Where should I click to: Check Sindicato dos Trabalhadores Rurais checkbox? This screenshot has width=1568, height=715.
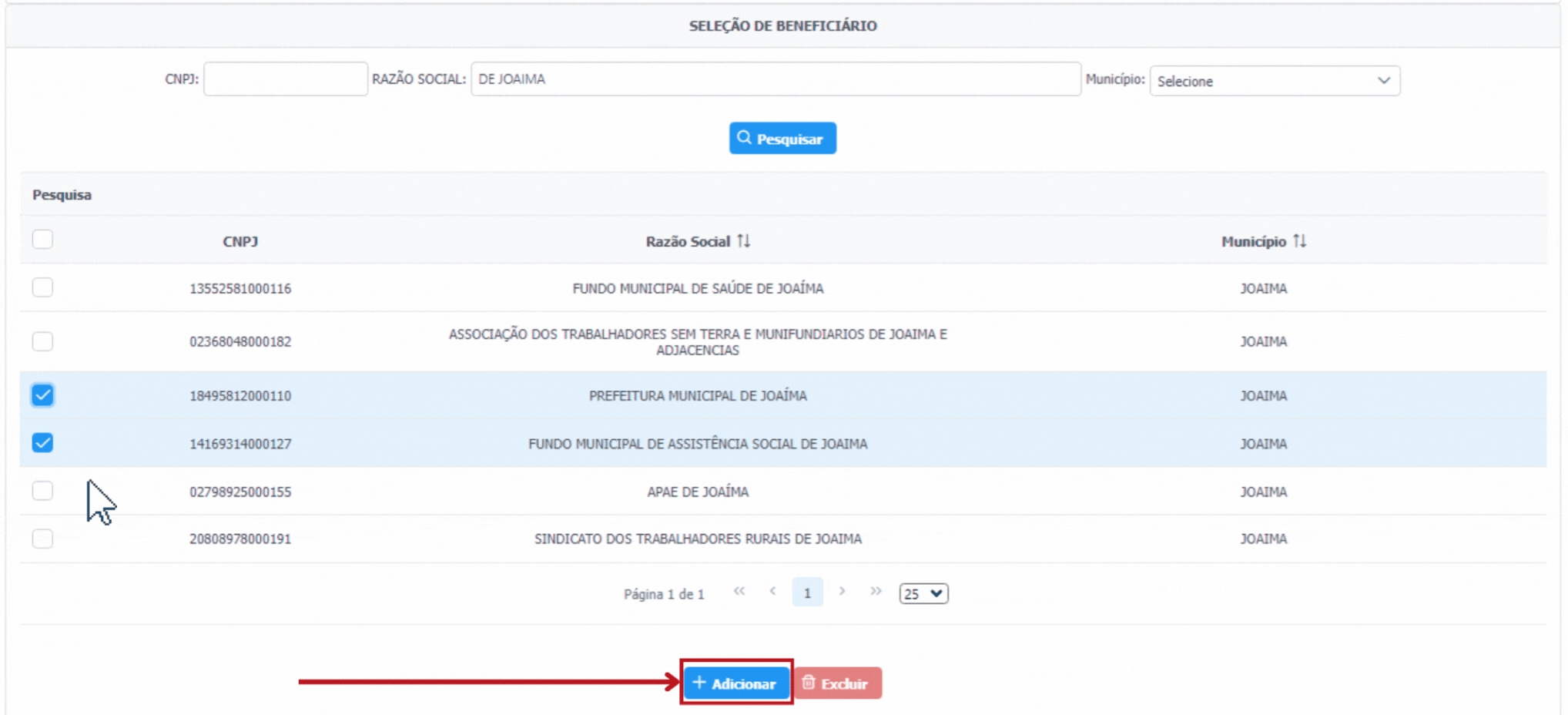click(43, 539)
